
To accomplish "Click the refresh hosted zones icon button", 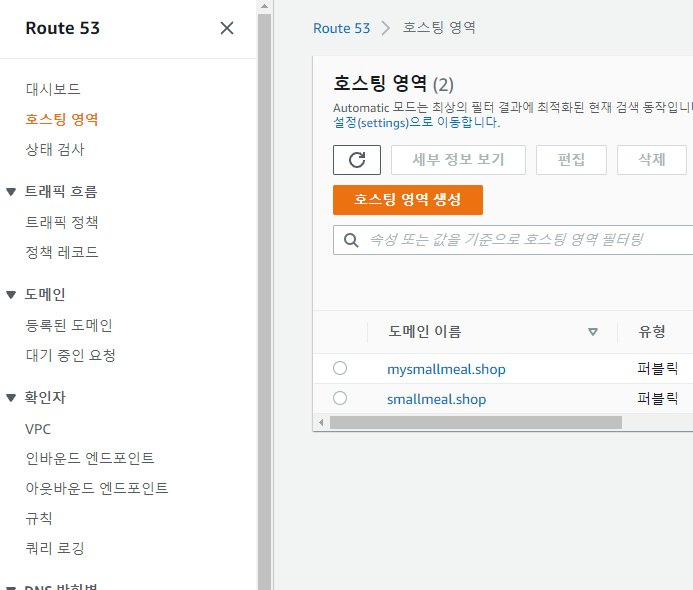I will (x=357, y=160).
